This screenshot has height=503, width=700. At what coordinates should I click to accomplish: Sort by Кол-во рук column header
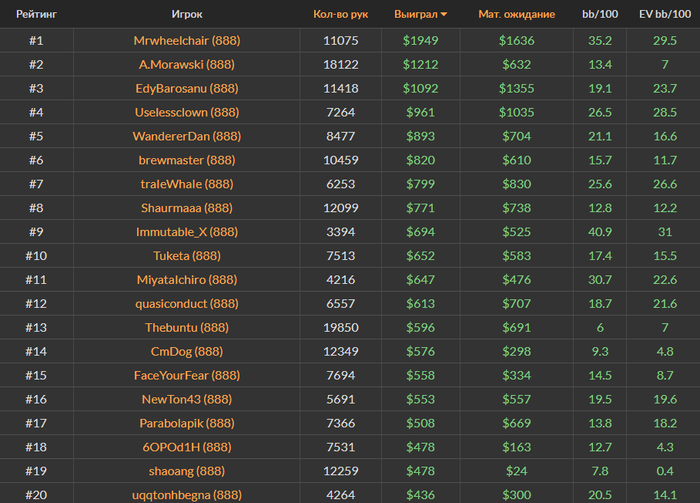pos(341,14)
